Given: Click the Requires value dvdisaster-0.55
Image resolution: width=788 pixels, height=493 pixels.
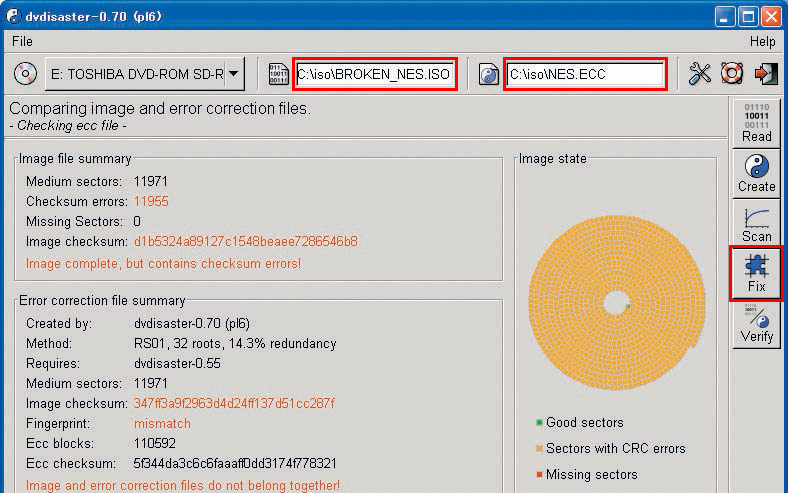Looking at the screenshot, I should [x=177, y=363].
